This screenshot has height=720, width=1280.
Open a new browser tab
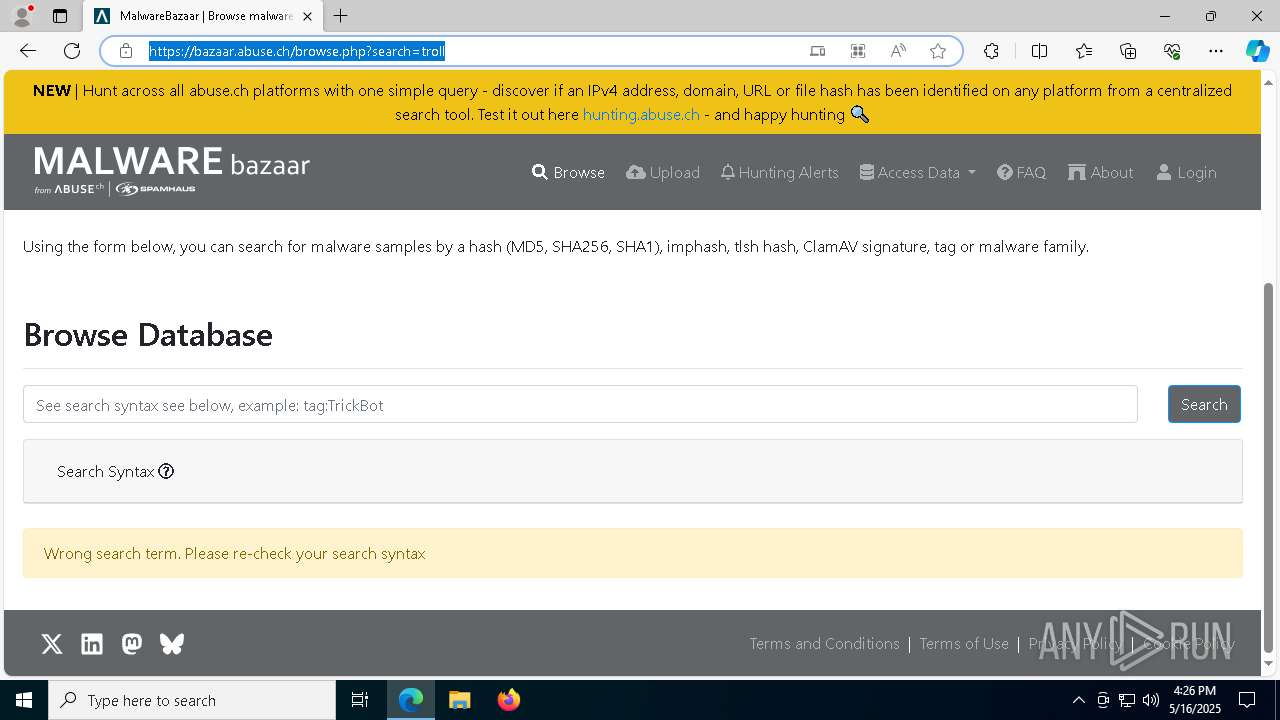tap(341, 16)
